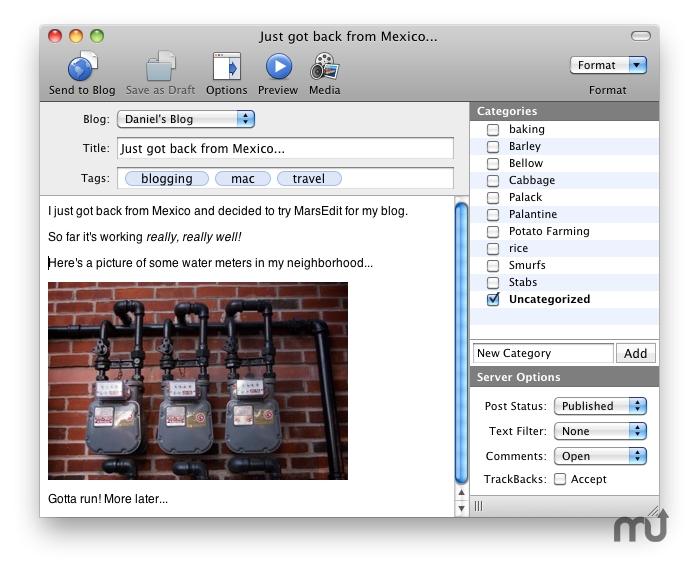The width and height of the screenshot is (699, 572).
Task: Select the travel tag token
Action: [x=309, y=179]
